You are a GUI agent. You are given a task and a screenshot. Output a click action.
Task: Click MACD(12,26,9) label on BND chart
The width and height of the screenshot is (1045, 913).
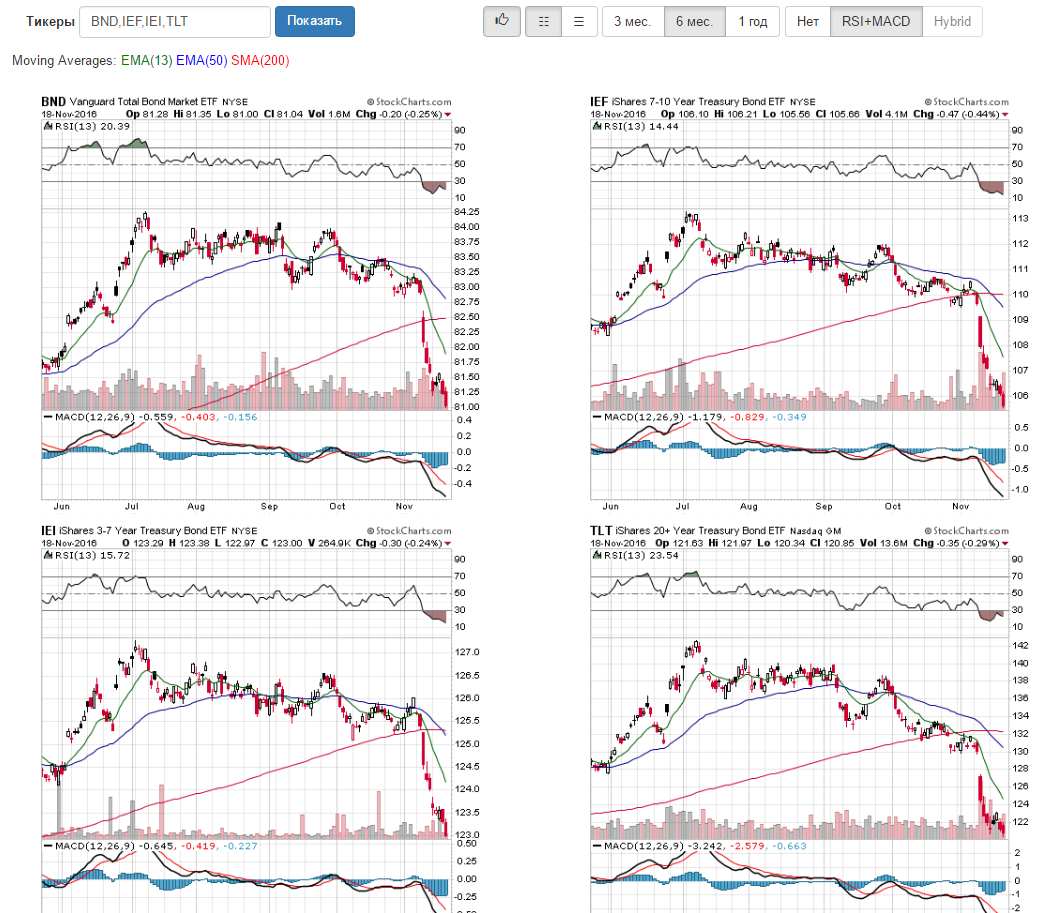click(95, 417)
